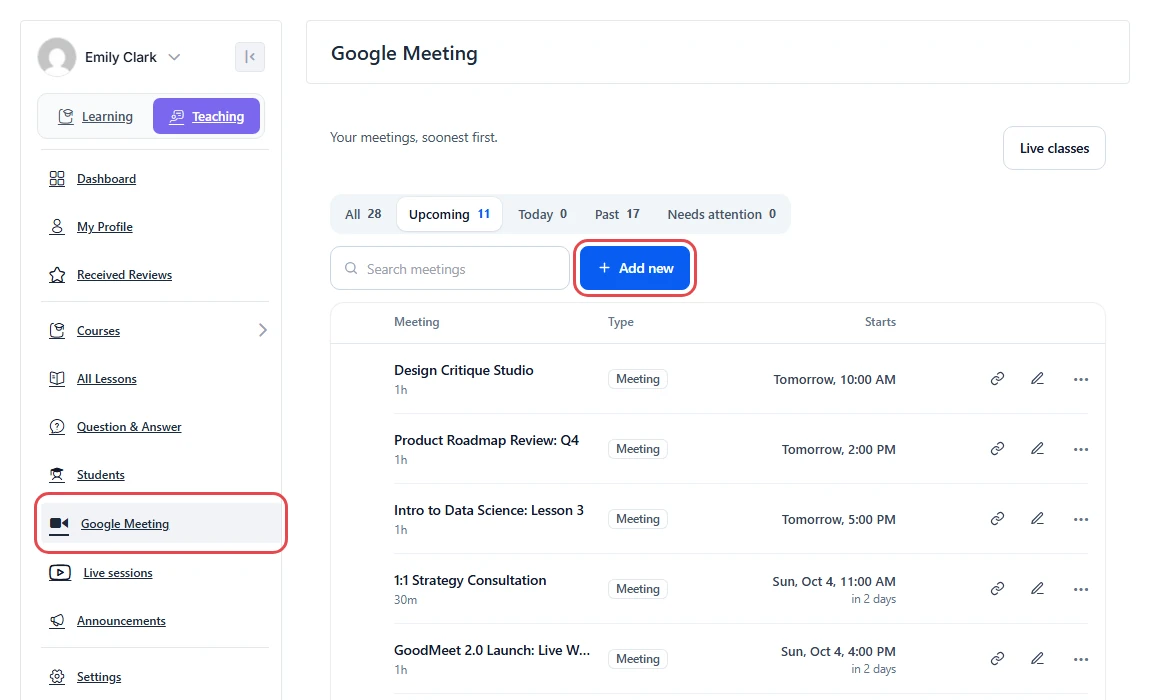Click the Students graduate icon
Viewport: 1154px width, 700px height.
click(x=57, y=475)
